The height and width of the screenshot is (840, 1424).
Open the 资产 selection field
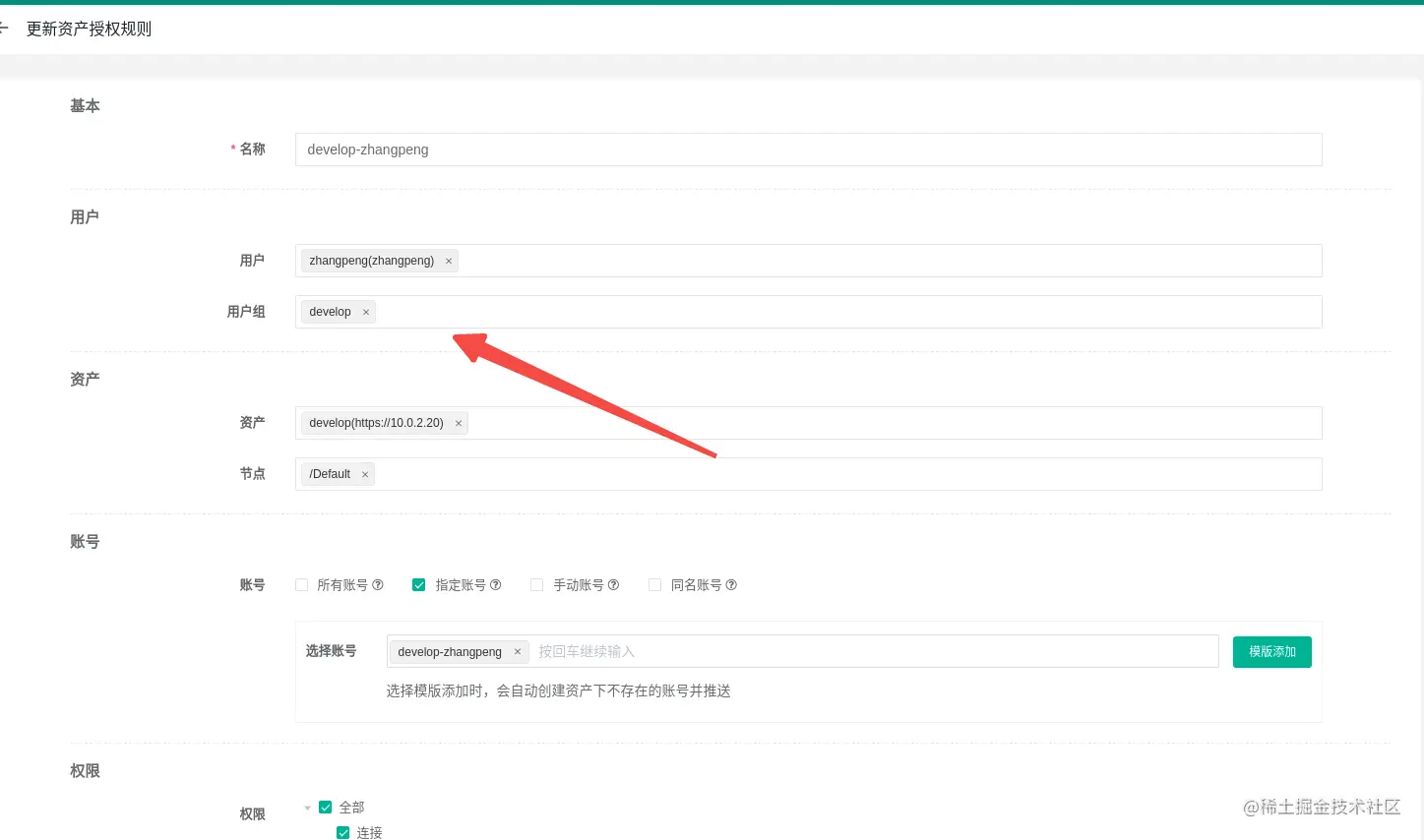808,423
